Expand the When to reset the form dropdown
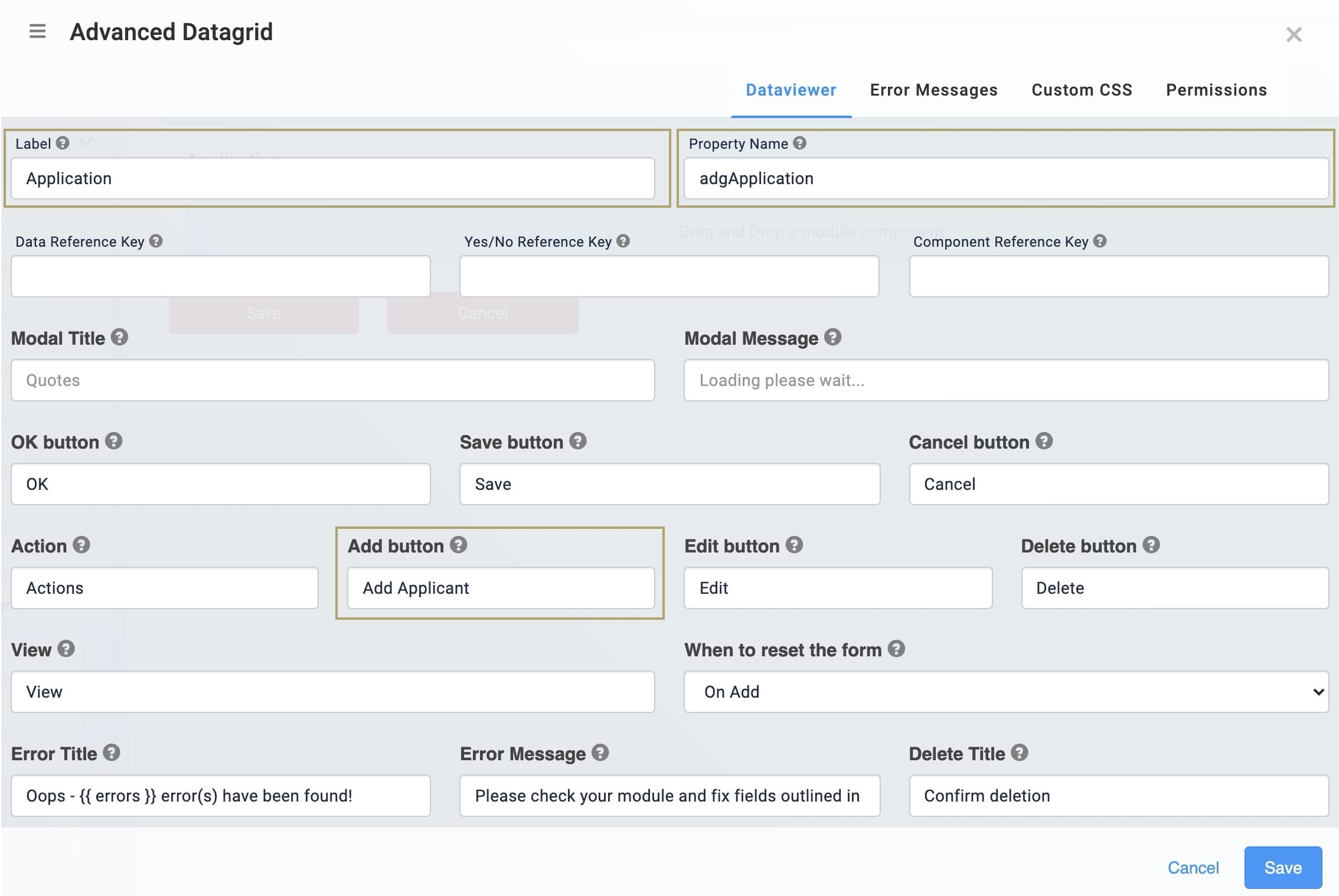This screenshot has width=1339, height=896. (x=1006, y=692)
